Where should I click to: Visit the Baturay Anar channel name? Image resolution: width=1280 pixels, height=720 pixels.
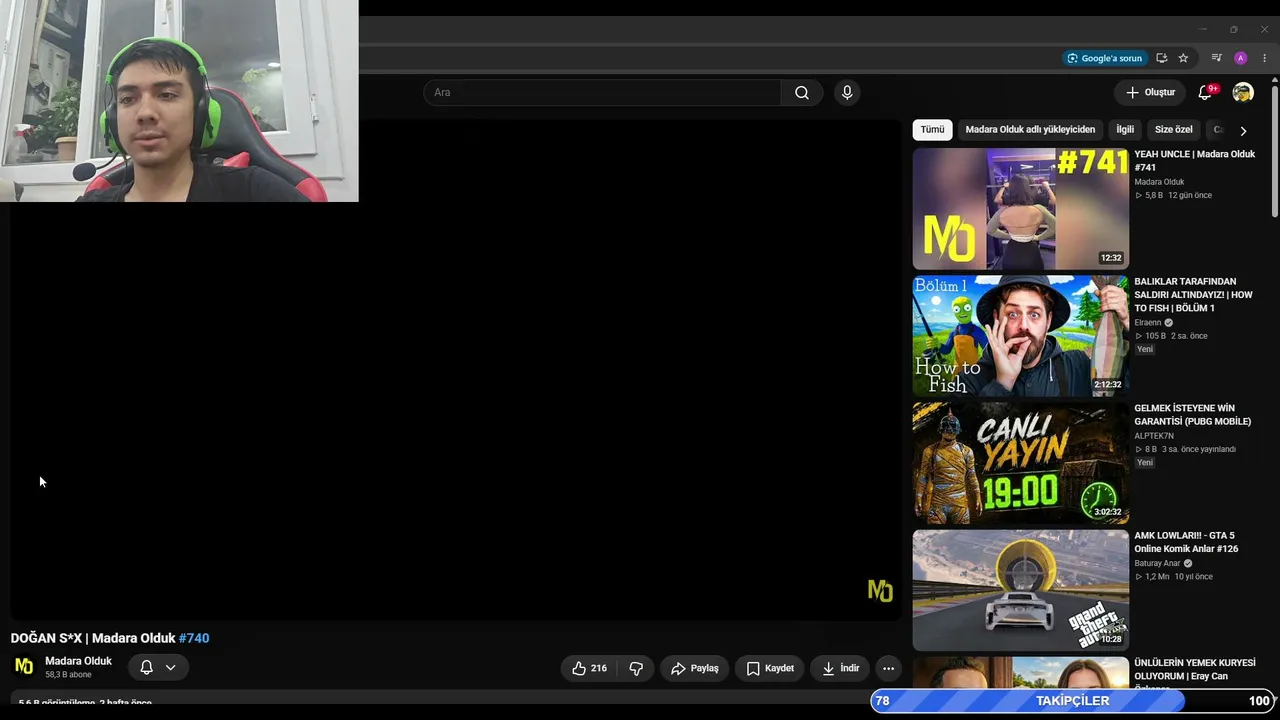coord(1157,564)
